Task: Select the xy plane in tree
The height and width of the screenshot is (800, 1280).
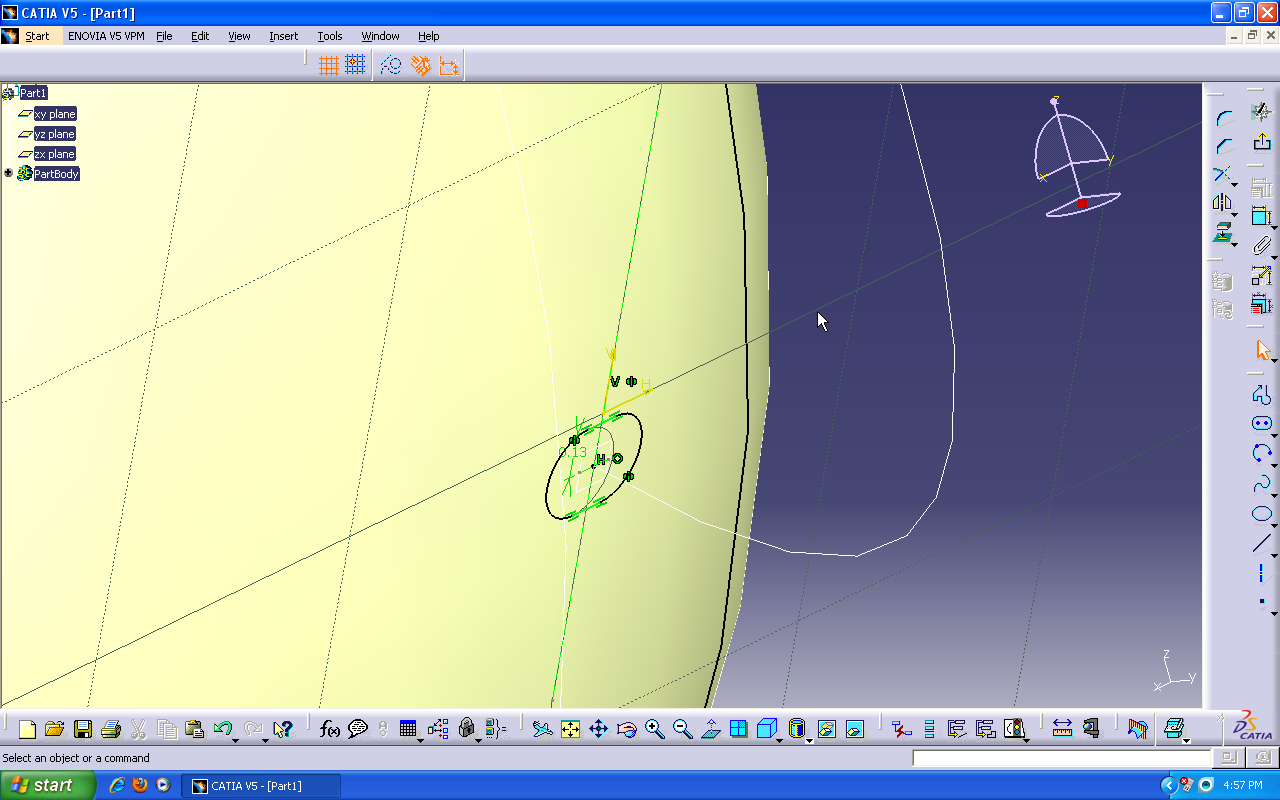Action: pos(54,114)
